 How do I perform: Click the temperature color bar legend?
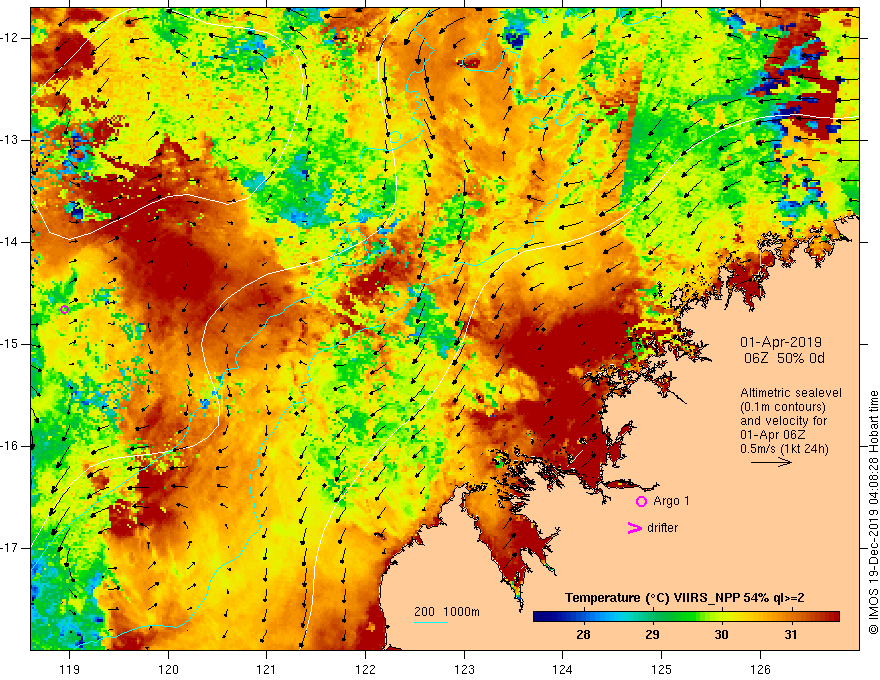click(686, 617)
